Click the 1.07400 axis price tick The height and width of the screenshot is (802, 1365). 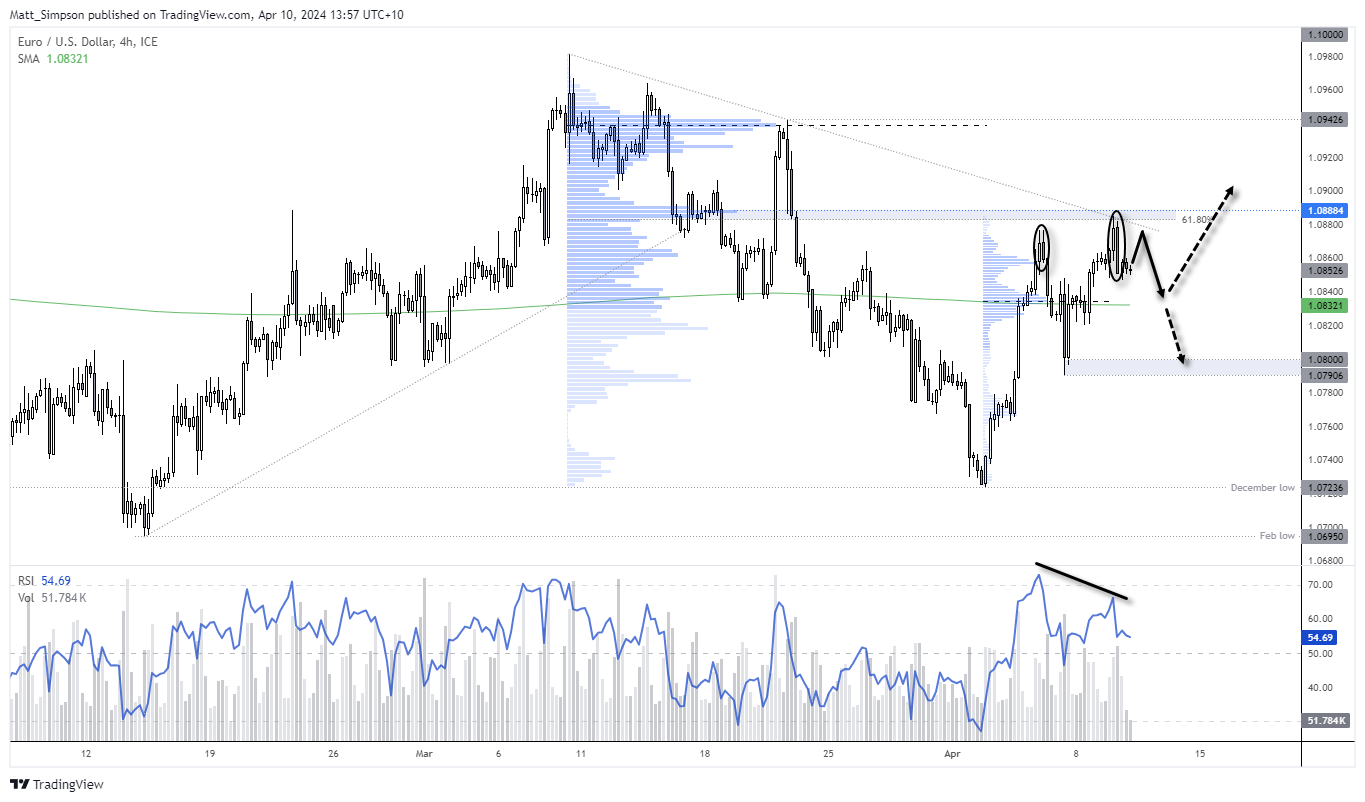pos(1325,459)
